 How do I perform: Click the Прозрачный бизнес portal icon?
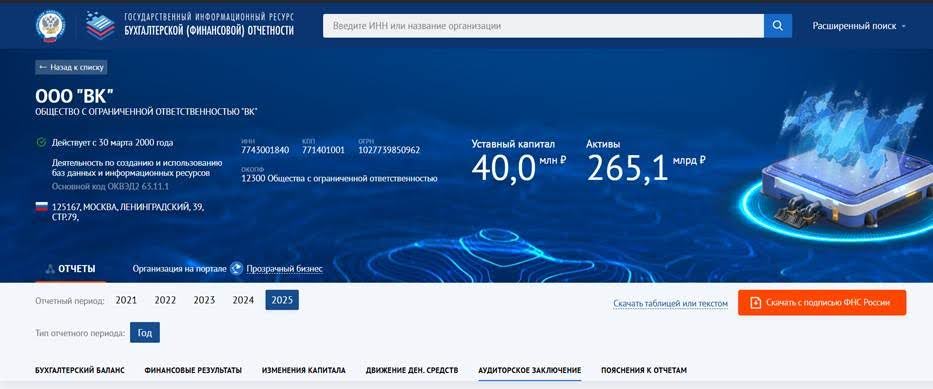[236, 269]
